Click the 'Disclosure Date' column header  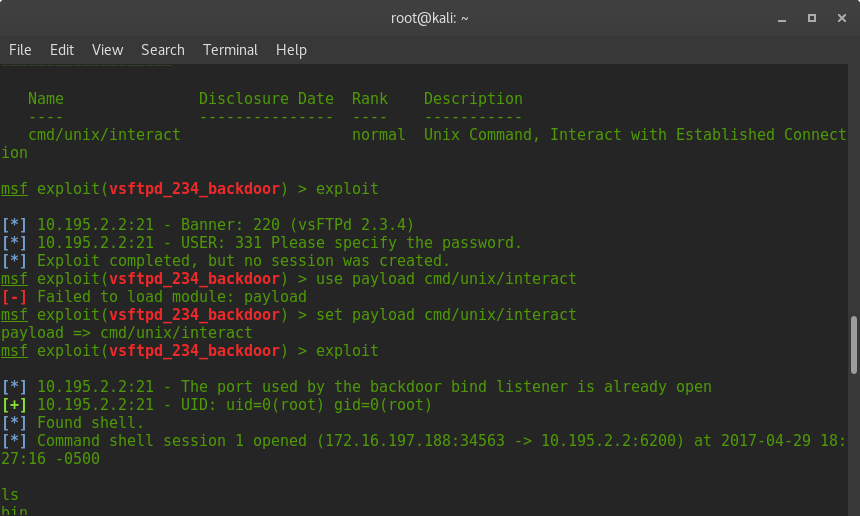point(266,99)
